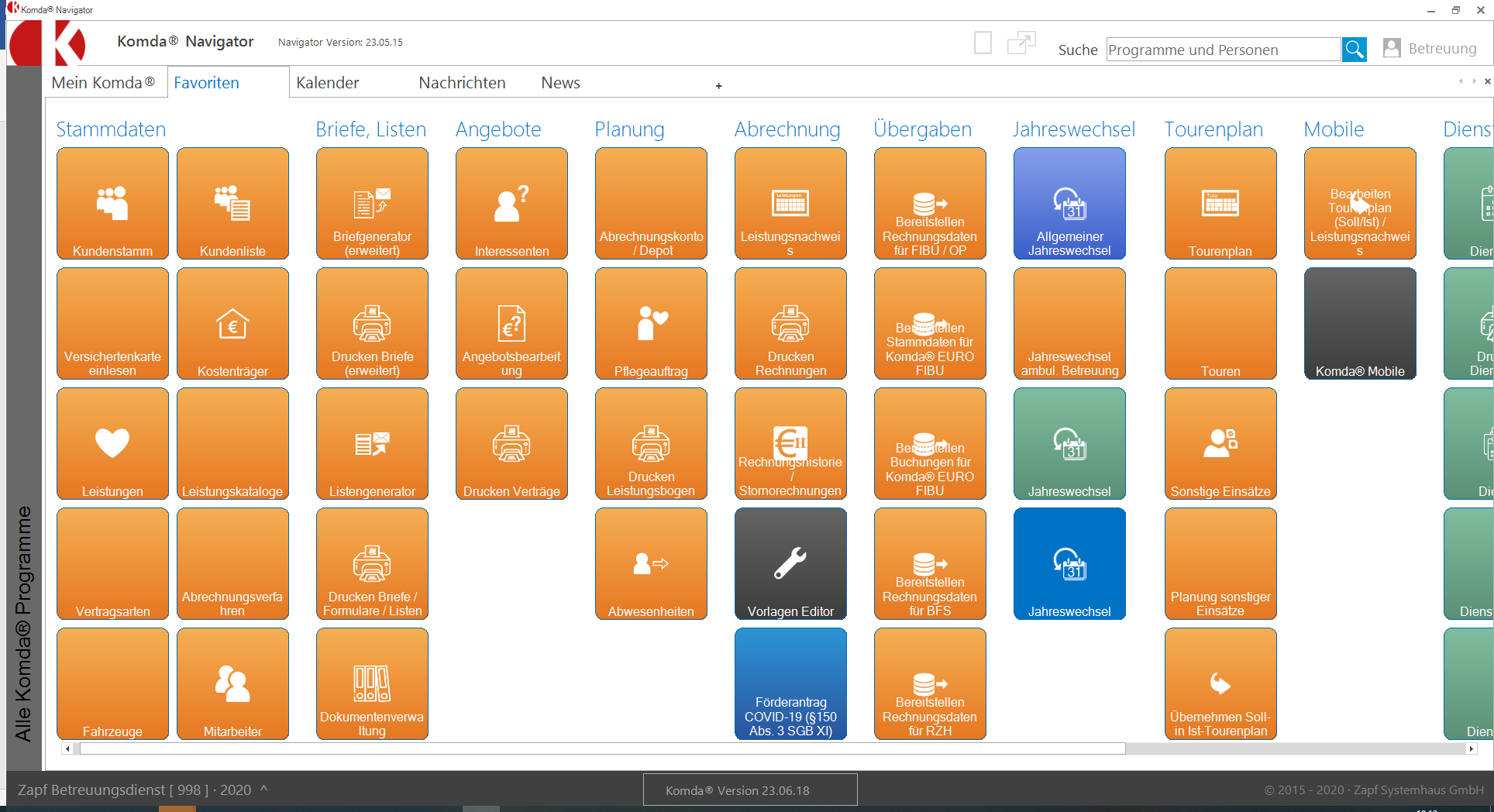The image size is (1494, 812).
Task: Open Drucken Leistungsbogen tile
Action: (651, 443)
